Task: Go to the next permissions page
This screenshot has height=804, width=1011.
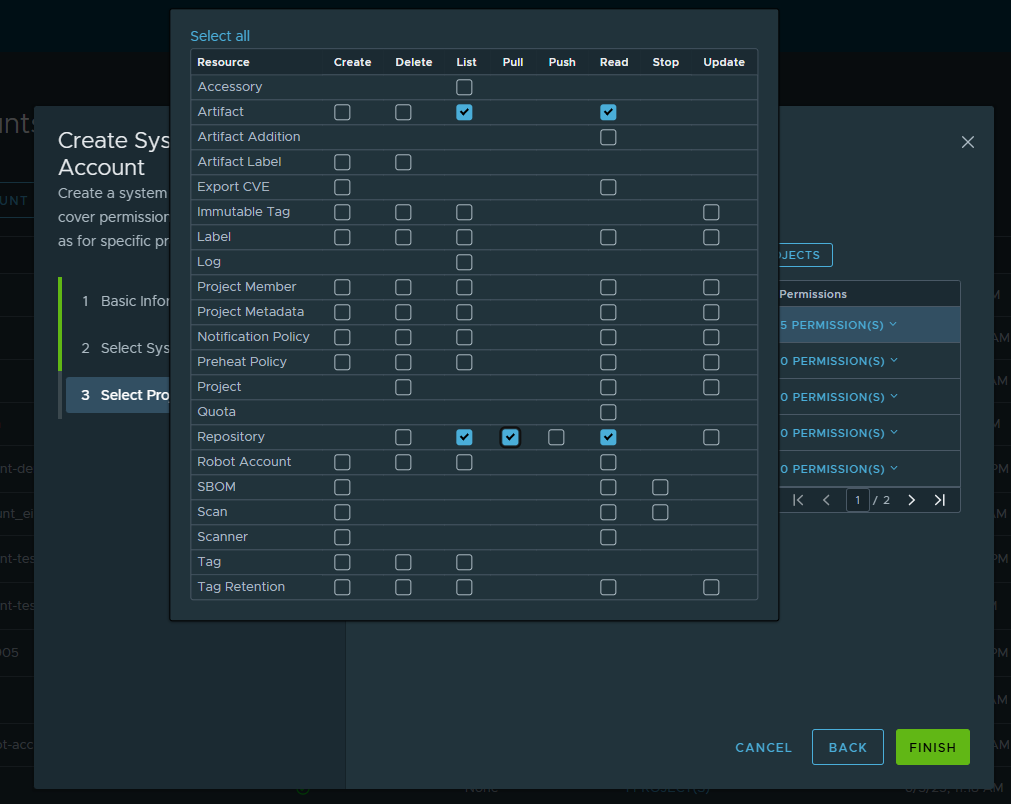Action: [x=911, y=500]
